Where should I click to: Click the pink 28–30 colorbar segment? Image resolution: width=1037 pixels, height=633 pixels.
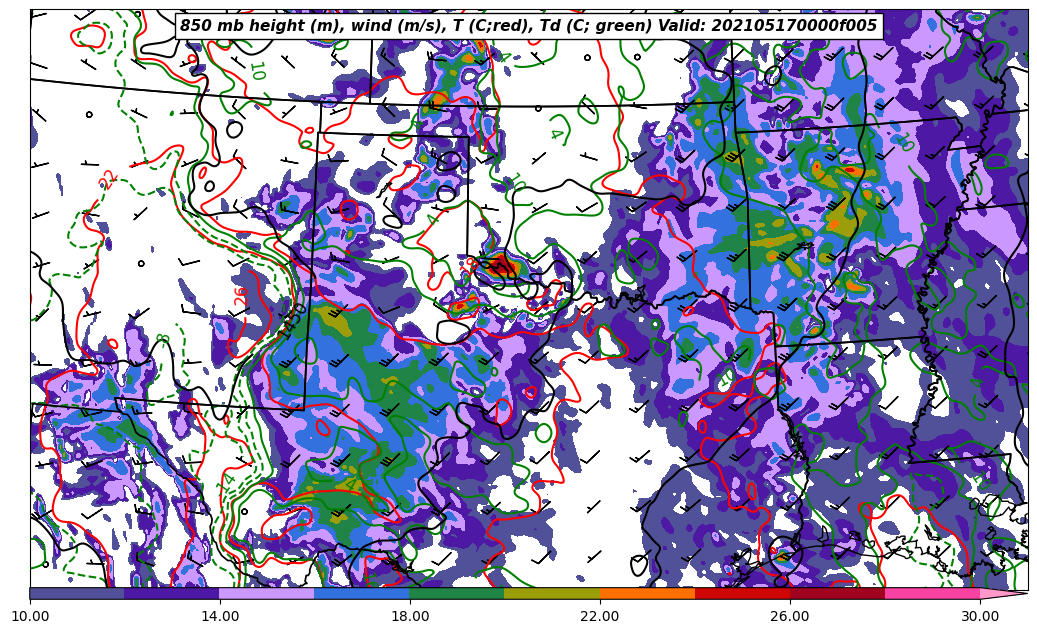932,593
